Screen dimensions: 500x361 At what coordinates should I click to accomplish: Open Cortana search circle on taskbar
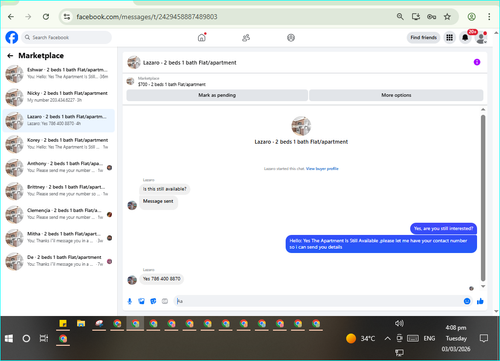coord(26,339)
